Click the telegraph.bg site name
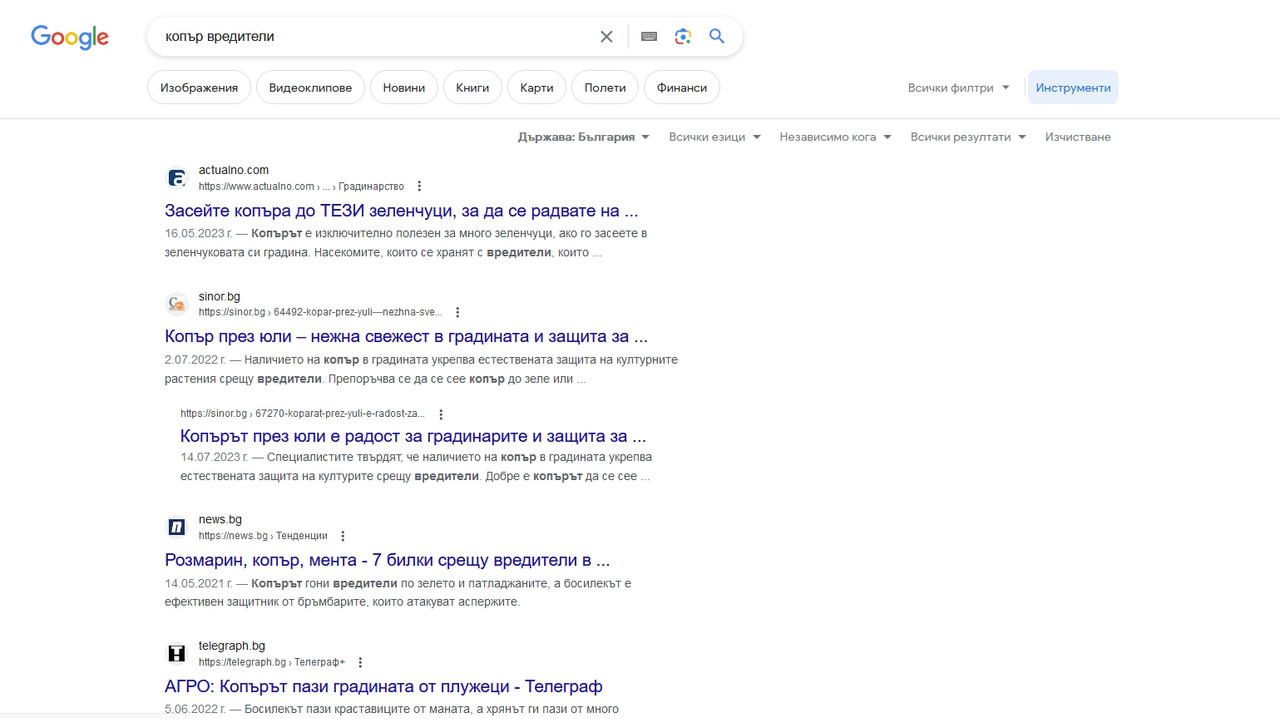The image size is (1280, 719). coord(231,645)
